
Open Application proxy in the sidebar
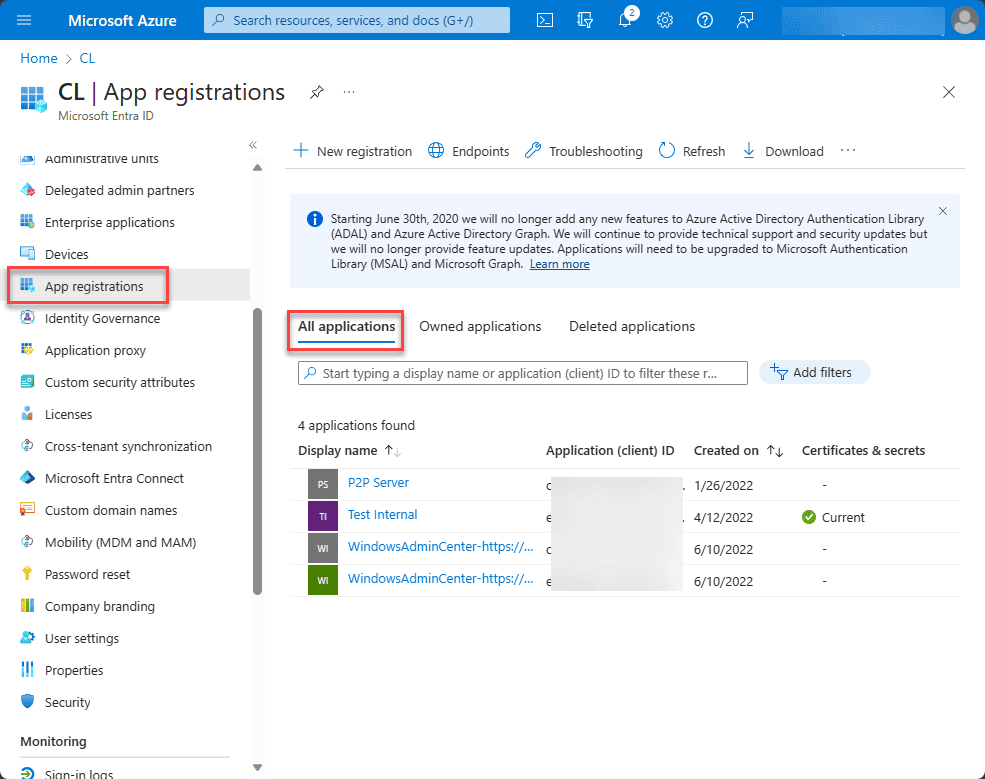[x=95, y=351]
